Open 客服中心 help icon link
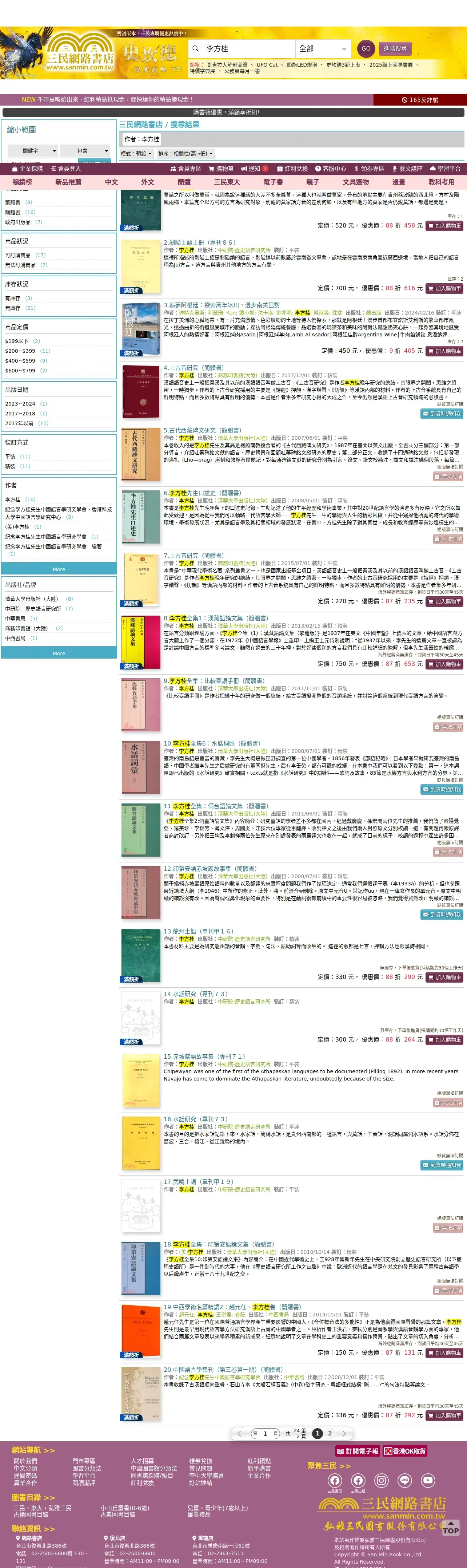Viewport: 467px width, 1568px height. click(331, 169)
